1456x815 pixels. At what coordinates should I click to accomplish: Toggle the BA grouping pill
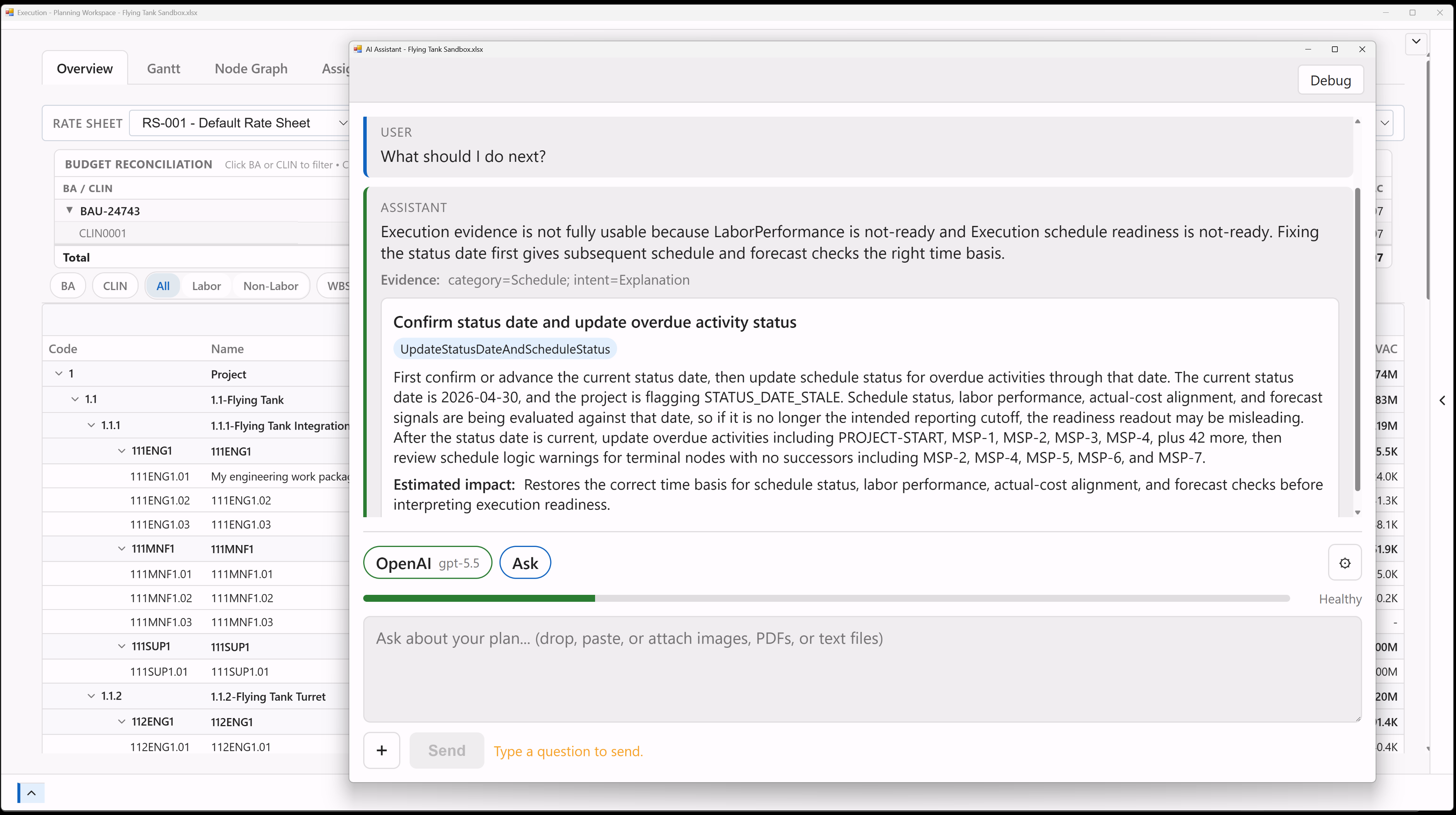[x=68, y=286]
